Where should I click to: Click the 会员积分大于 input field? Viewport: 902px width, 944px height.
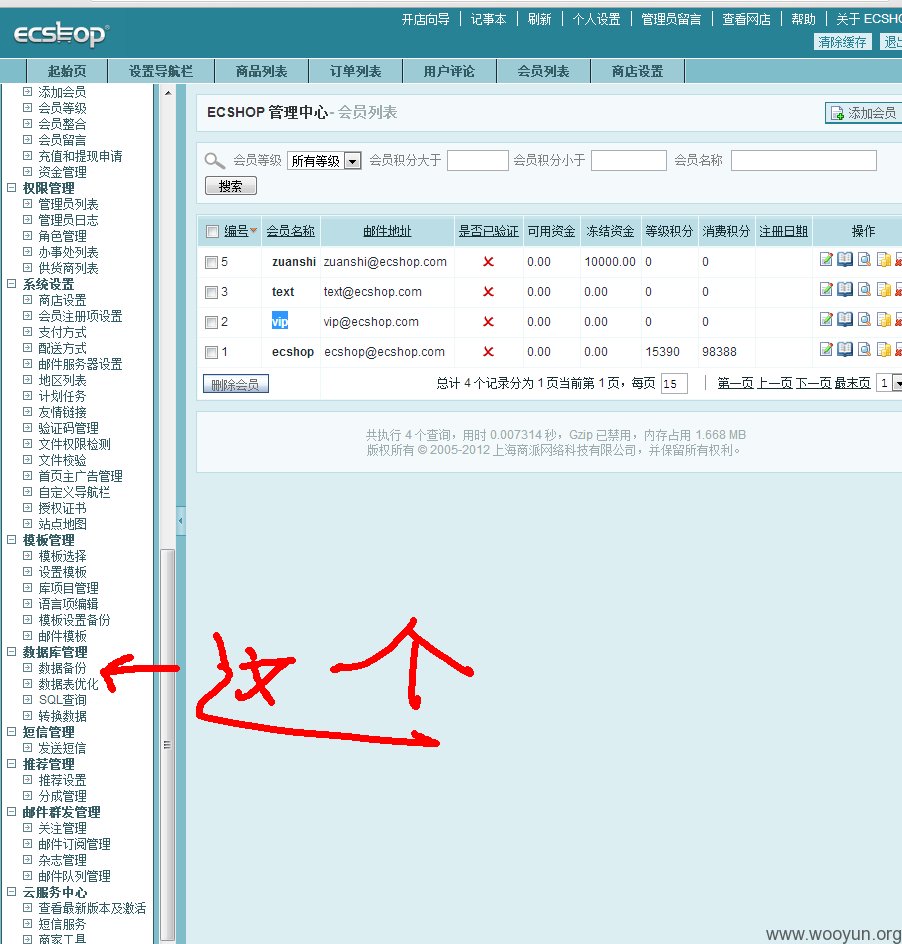coord(478,161)
